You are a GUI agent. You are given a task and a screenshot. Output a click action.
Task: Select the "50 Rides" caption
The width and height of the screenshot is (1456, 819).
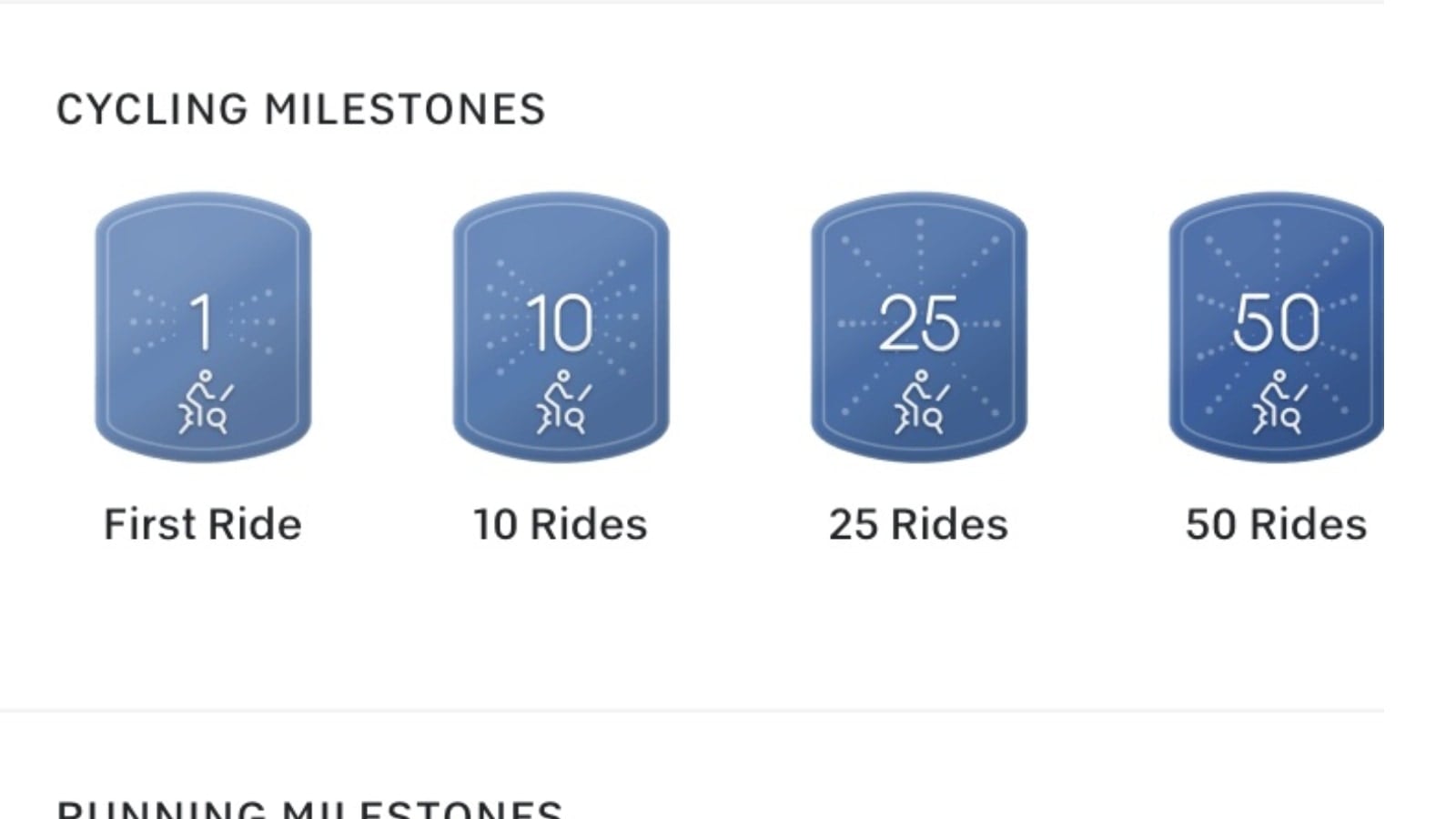point(1276,525)
